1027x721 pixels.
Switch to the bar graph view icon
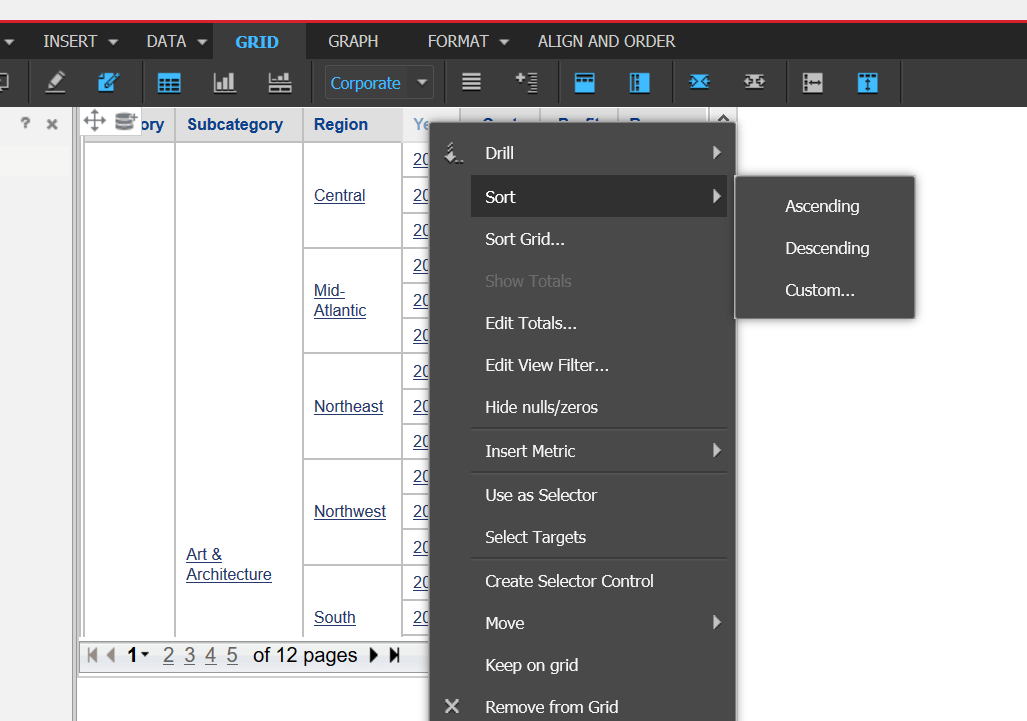pyautogui.click(x=225, y=83)
